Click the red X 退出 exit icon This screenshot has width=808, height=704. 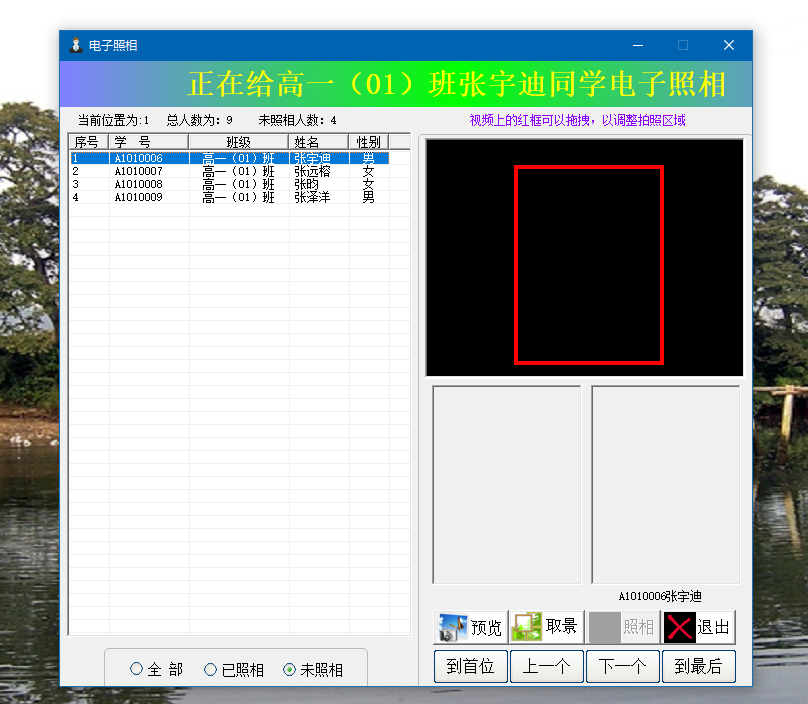point(680,628)
